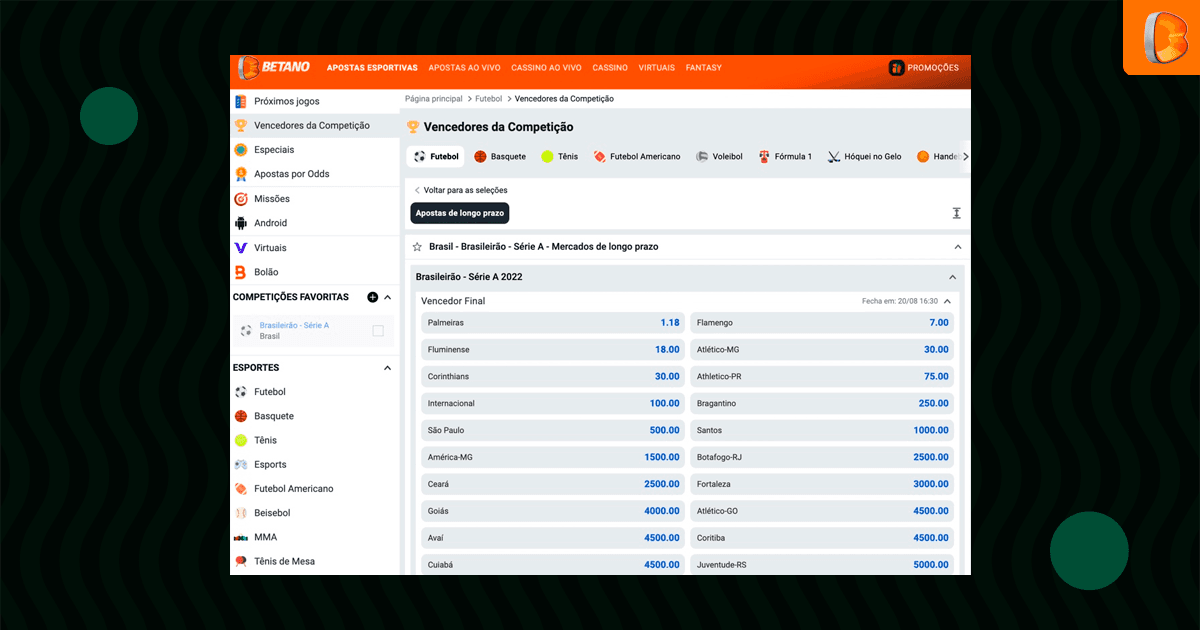Screen dimensions: 1200x630
Task: Collapse the Mercados de longo prazo header
Action: pyautogui.click(x=957, y=246)
